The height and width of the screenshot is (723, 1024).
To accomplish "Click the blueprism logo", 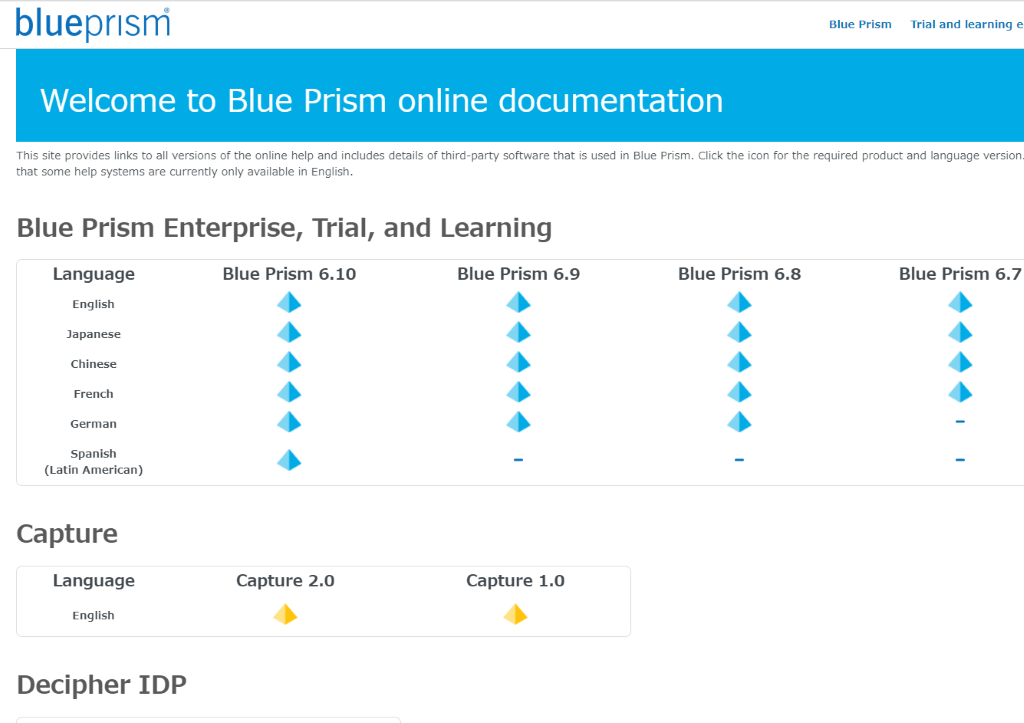I will (93, 24).
